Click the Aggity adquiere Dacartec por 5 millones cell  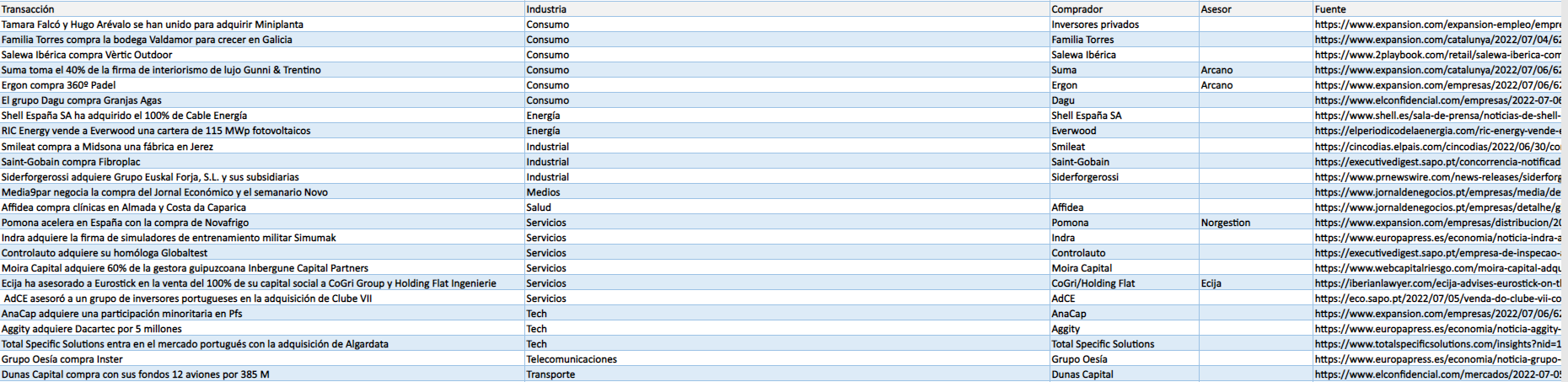262,329
